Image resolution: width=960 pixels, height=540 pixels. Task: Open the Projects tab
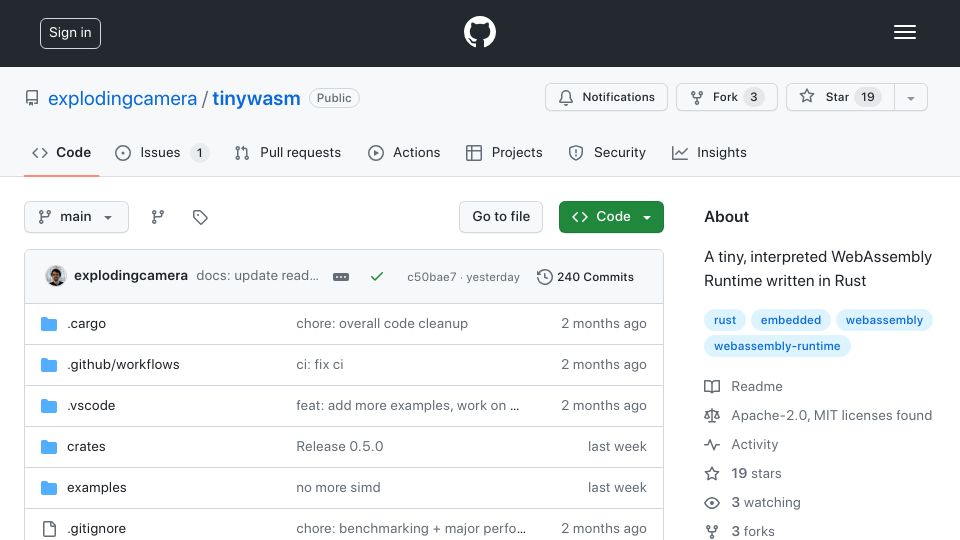(x=504, y=152)
